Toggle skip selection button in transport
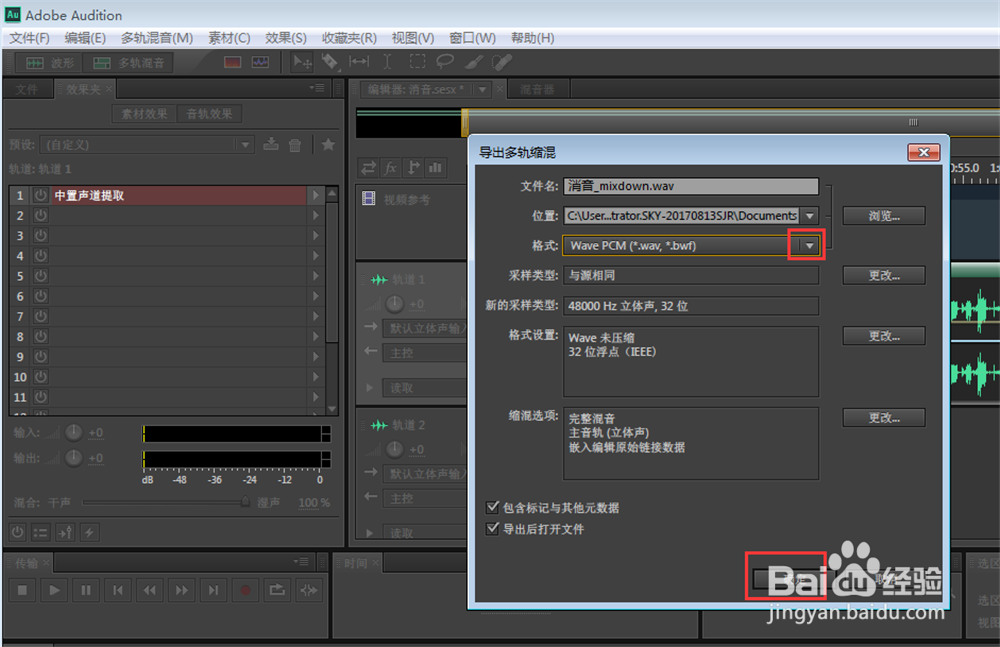This screenshot has height=647, width=1000. [x=309, y=590]
